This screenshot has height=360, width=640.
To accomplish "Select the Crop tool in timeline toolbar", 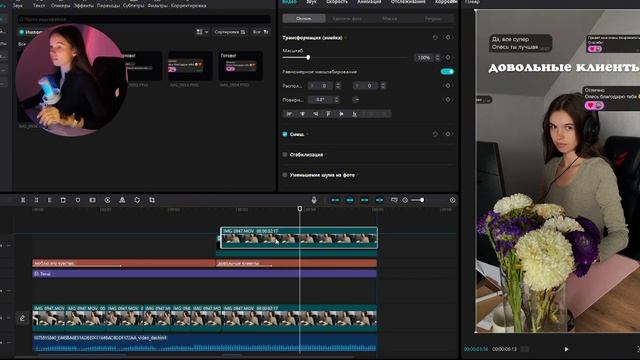I will pyautogui.click(x=152, y=200).
